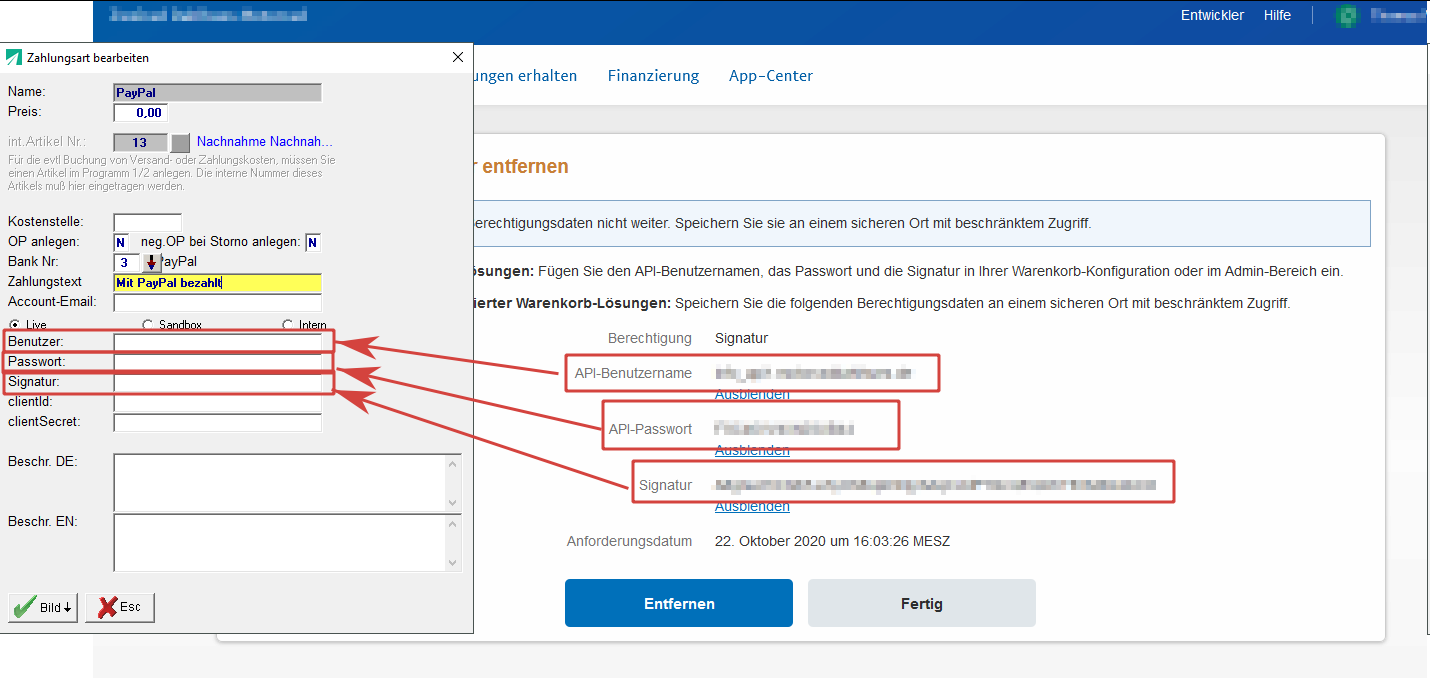Click the Signatur input field
The image size is (1430, 678).
218,382
